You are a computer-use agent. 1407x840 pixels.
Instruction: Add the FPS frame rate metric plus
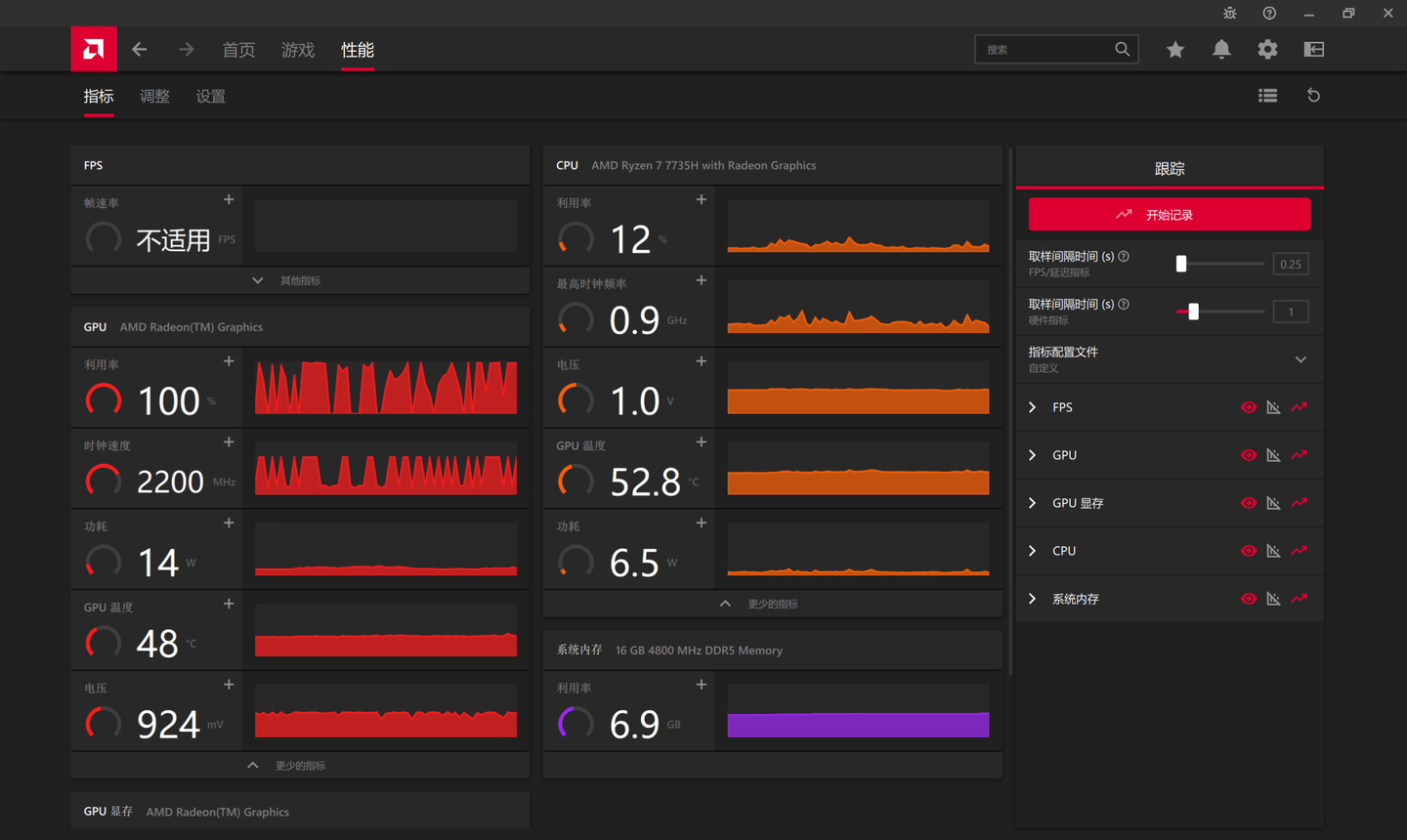[229, 199]
